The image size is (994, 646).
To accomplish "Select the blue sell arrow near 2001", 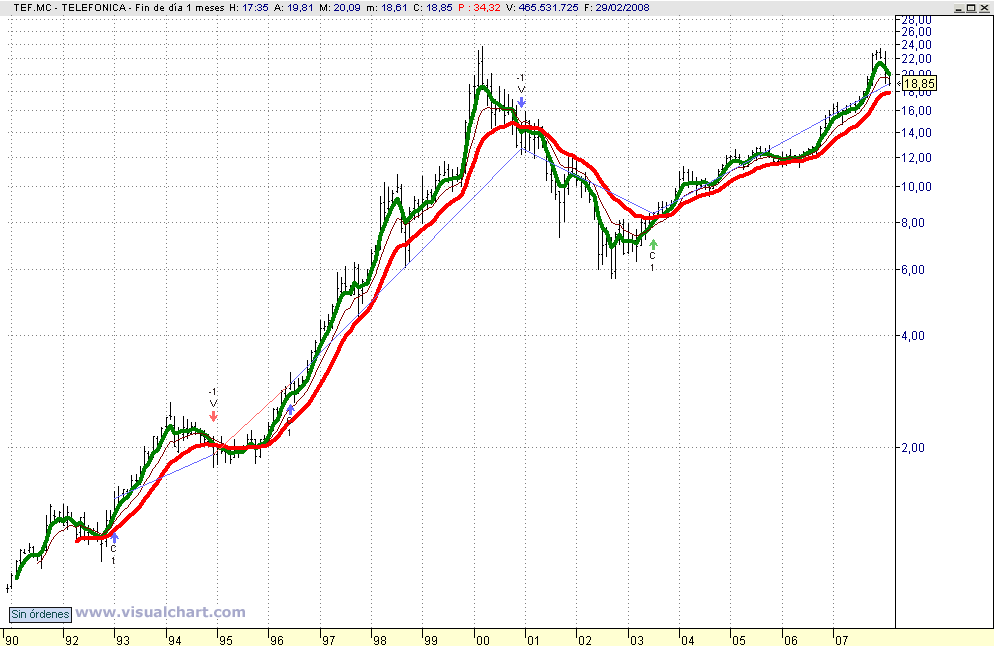I will pyautogui.click(x=521, y=101).
